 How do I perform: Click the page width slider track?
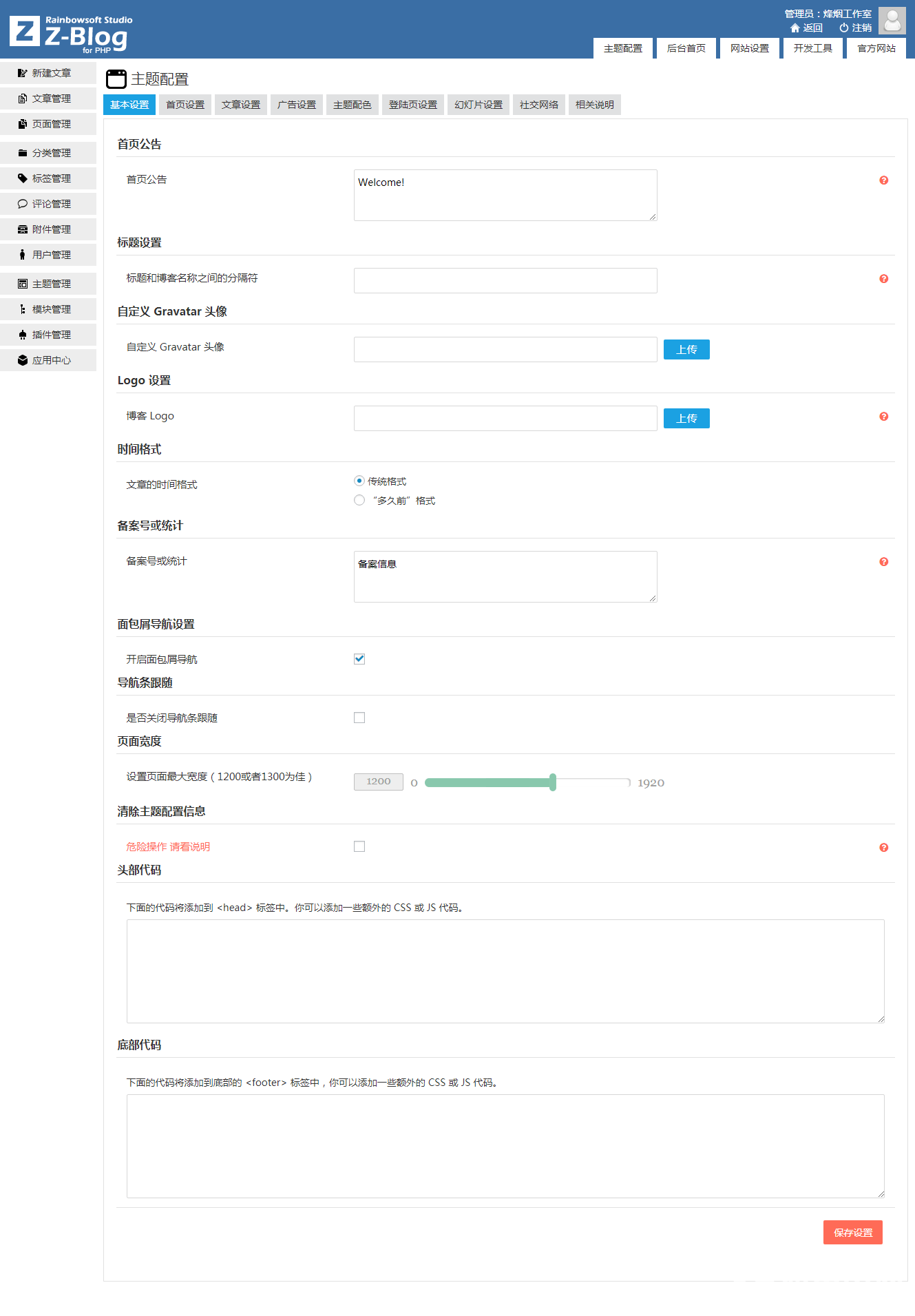[527, 782]
